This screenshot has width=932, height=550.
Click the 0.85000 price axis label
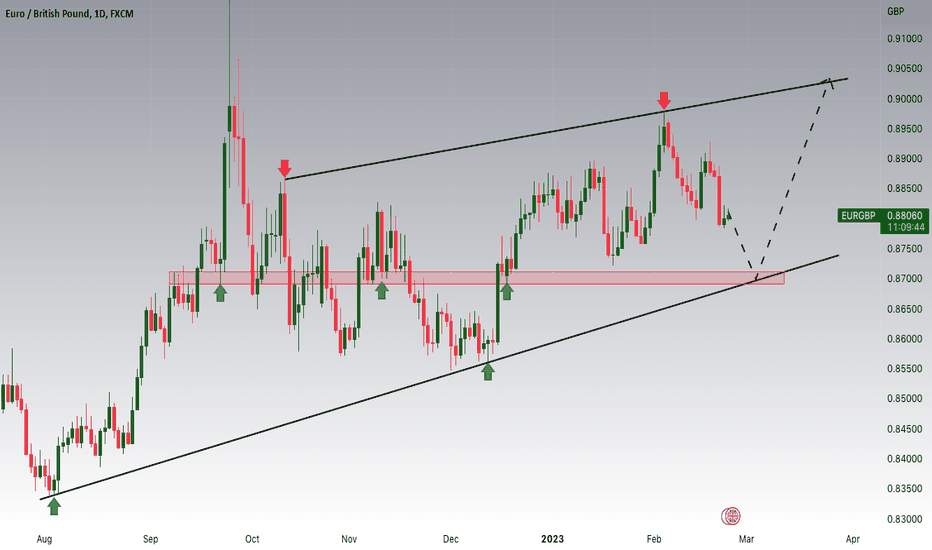click(905, 398)
